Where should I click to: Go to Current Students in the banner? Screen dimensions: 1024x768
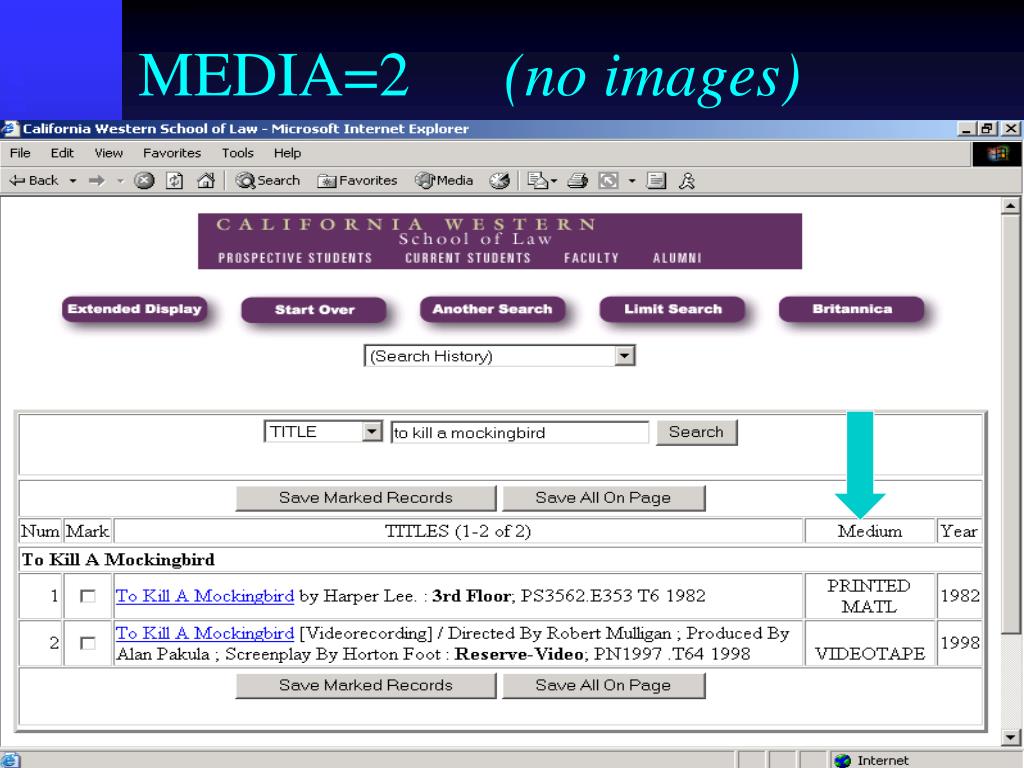468,258
